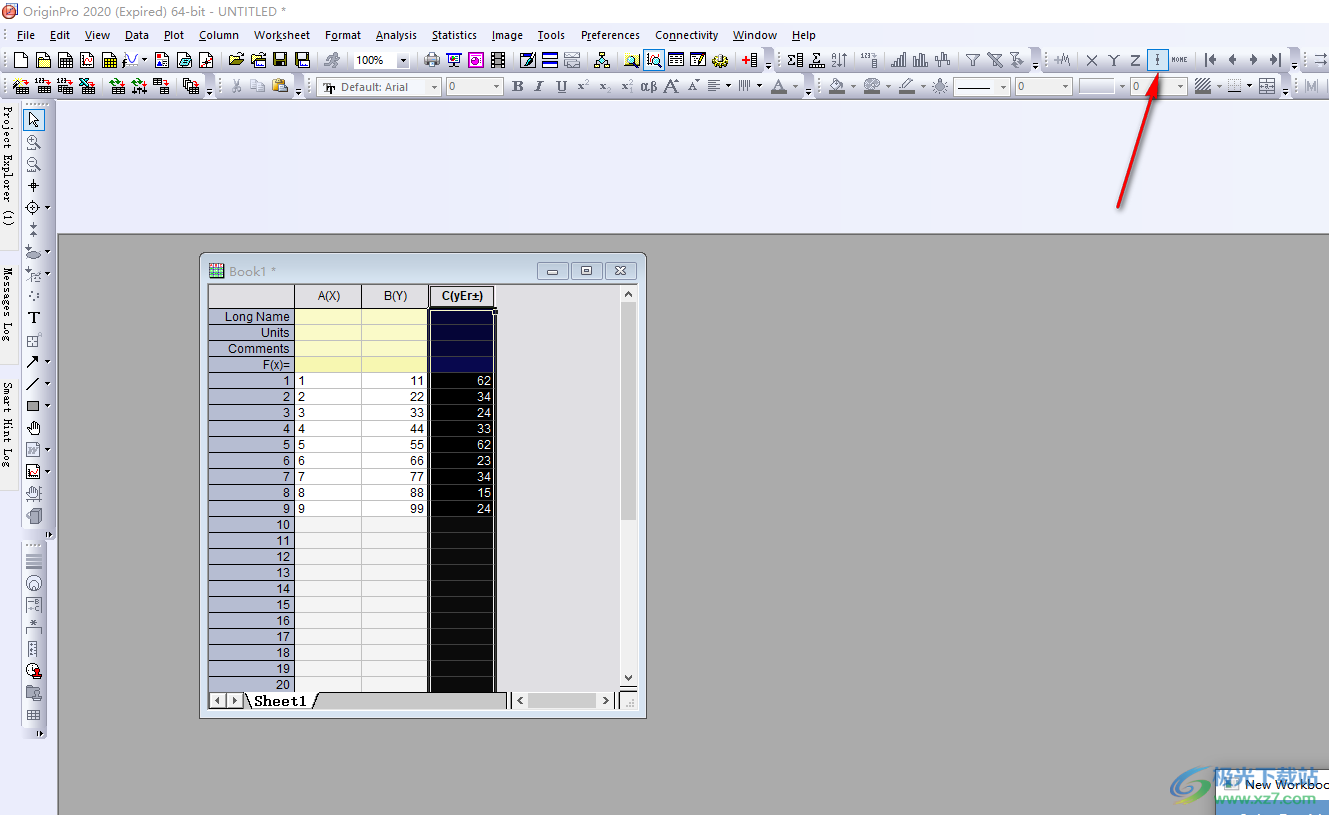Click the Add or Remove Data Filter funnel icon
This screenshot has width=1329, height=815.
coord(972,60)
